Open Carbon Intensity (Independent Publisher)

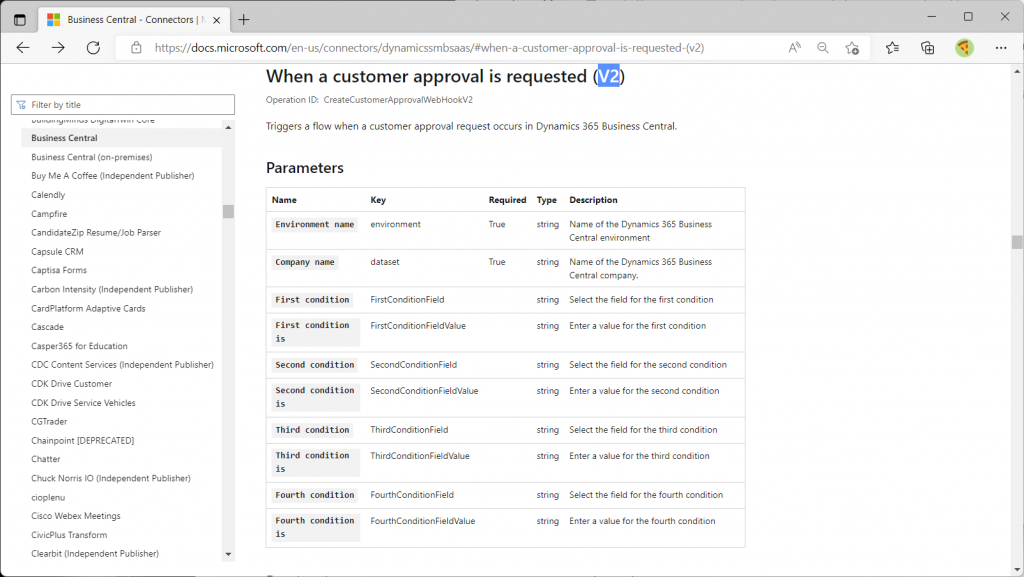[x=112, y=289]
